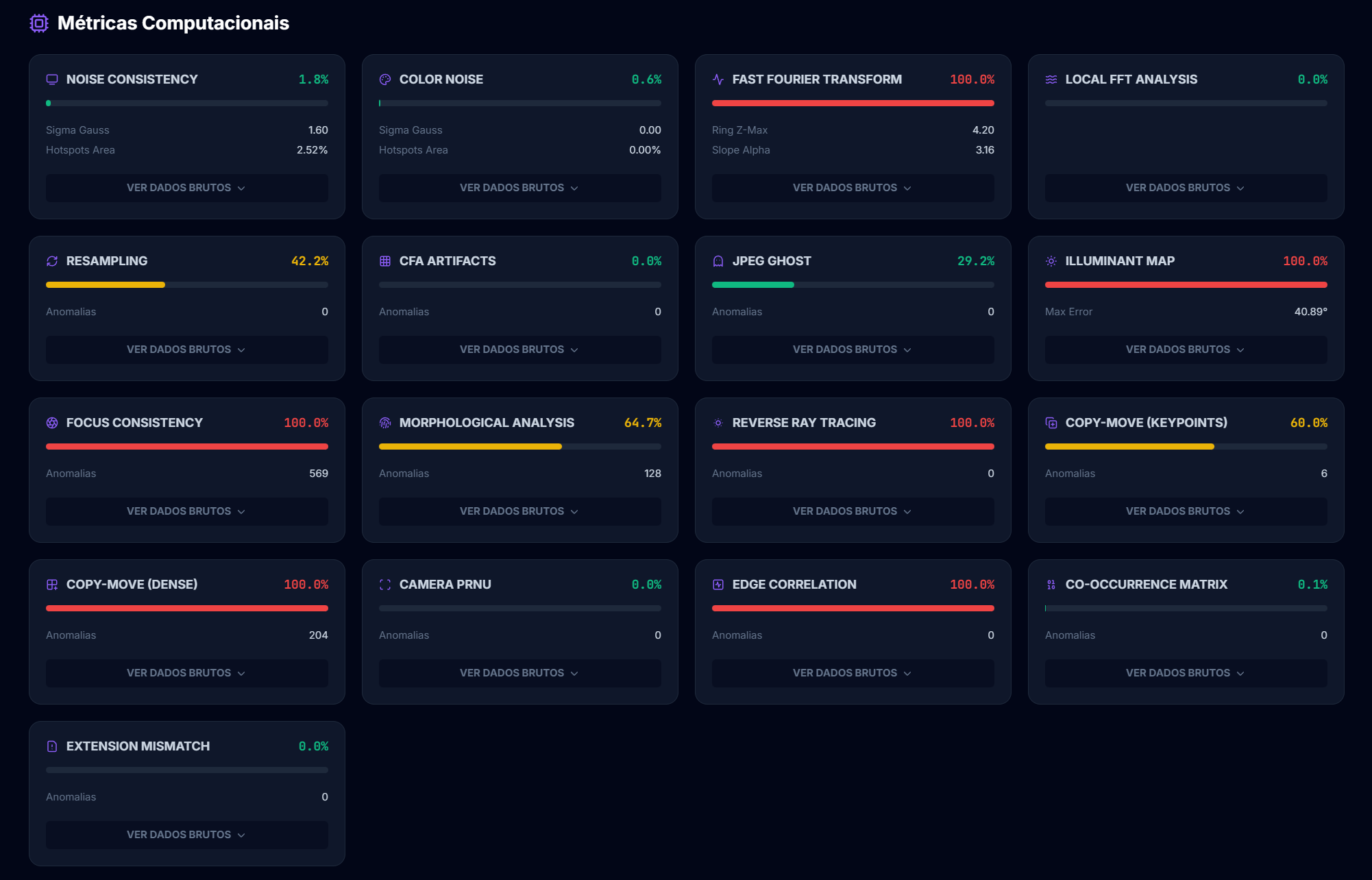Click the Resampling refresh arrows icon
1372x880 pixels.
pos(52,261)
